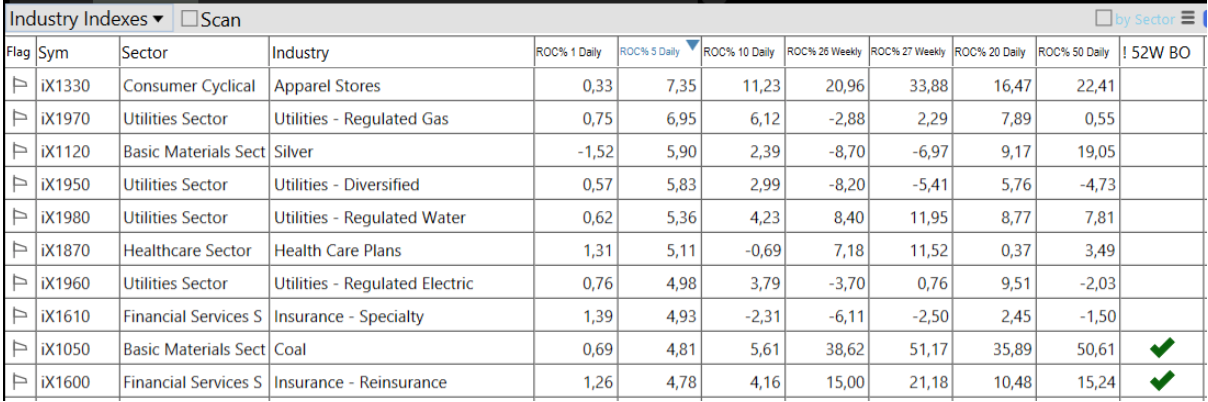
Task: Click the green checkmark for Insurance - Reinsurance
Action: (1161, 381)
